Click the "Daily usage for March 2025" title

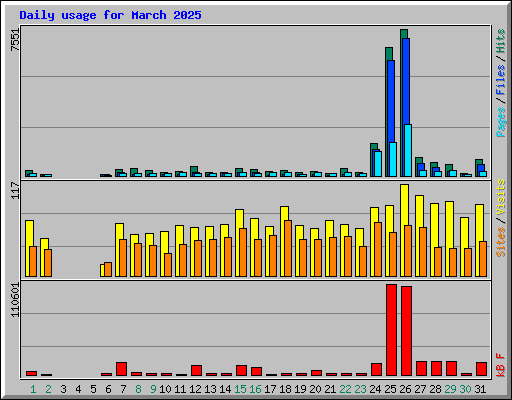click(110, 15)
